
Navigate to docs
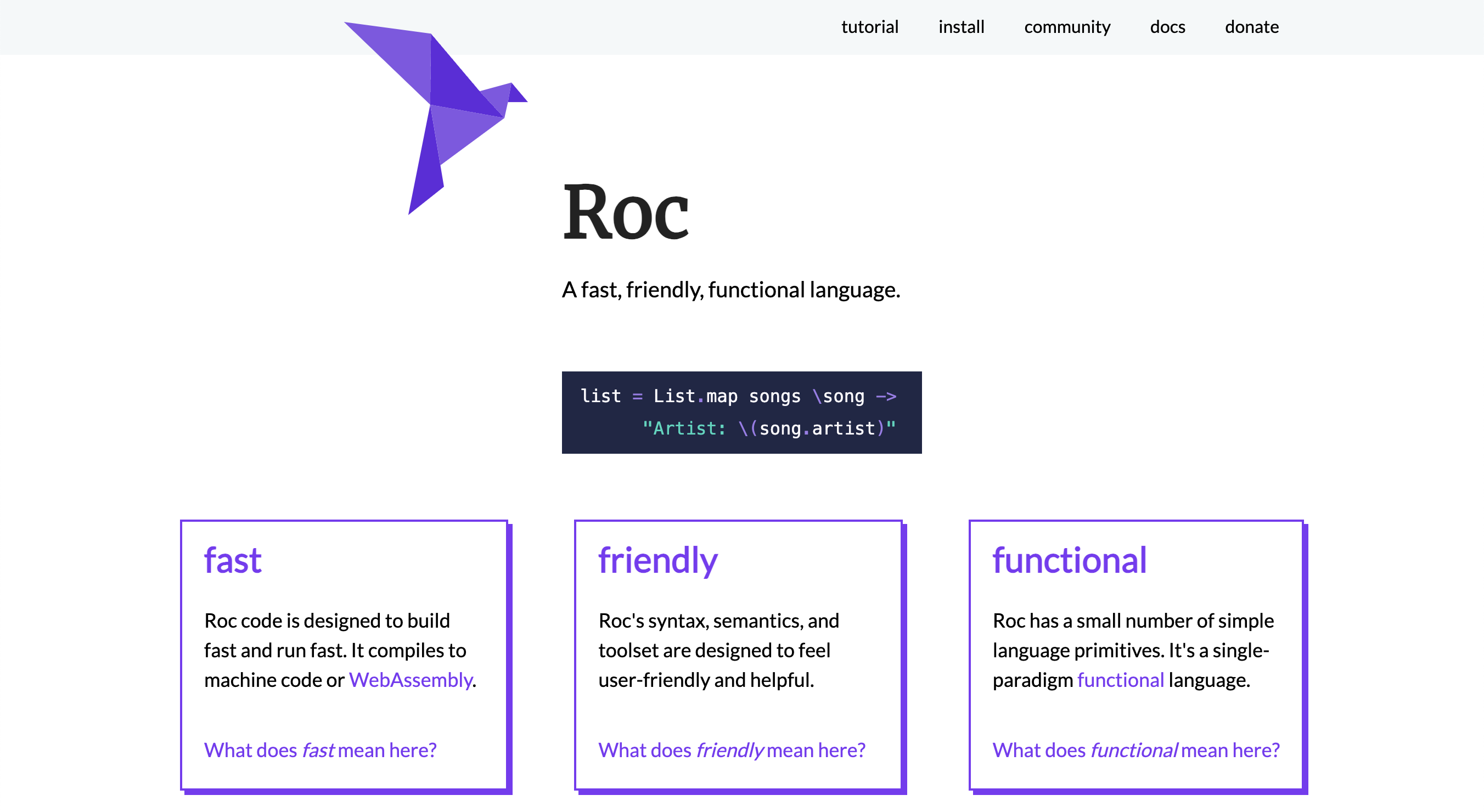[x=1167, y=27]
